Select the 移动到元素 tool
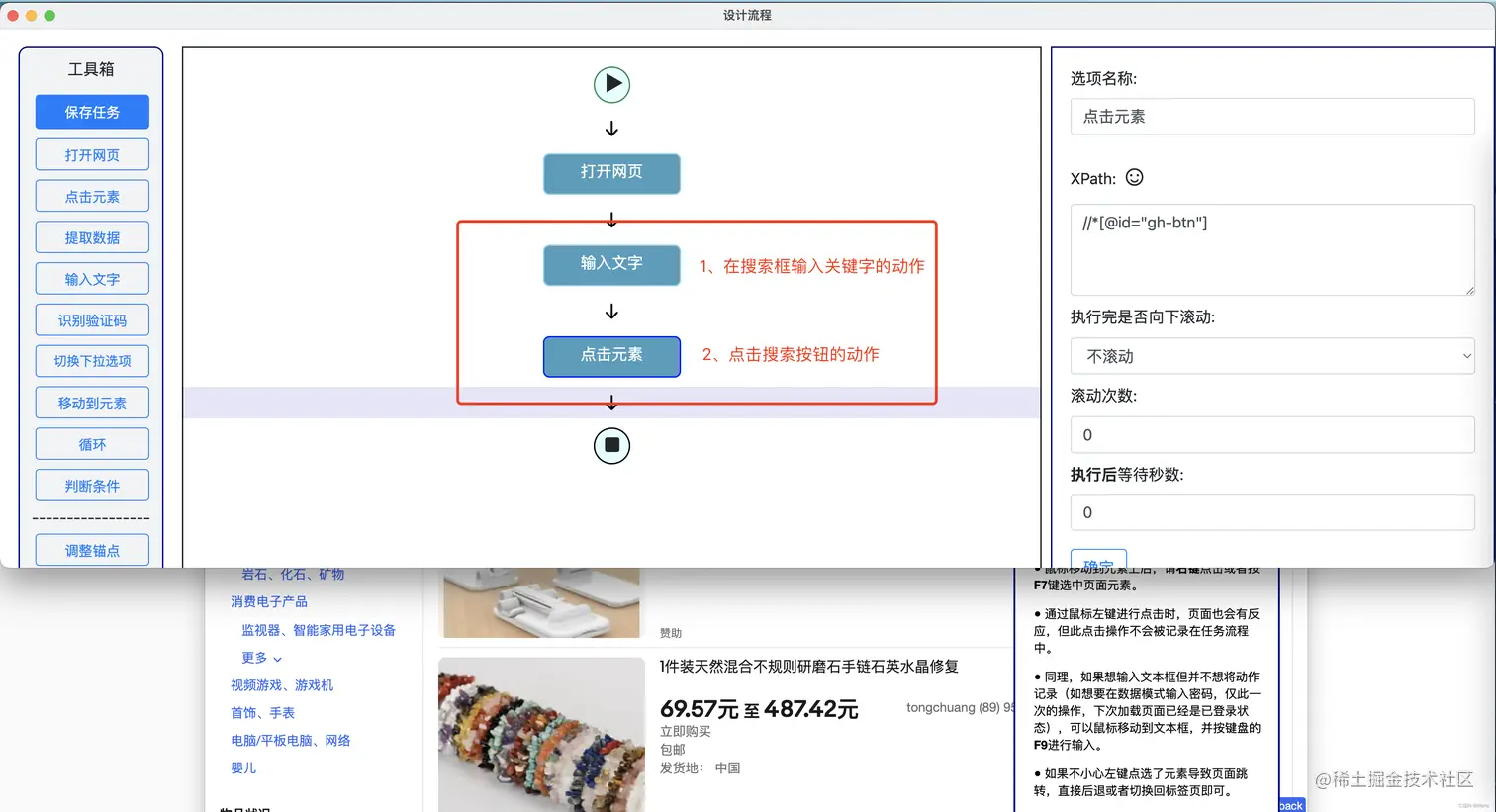 91,403
